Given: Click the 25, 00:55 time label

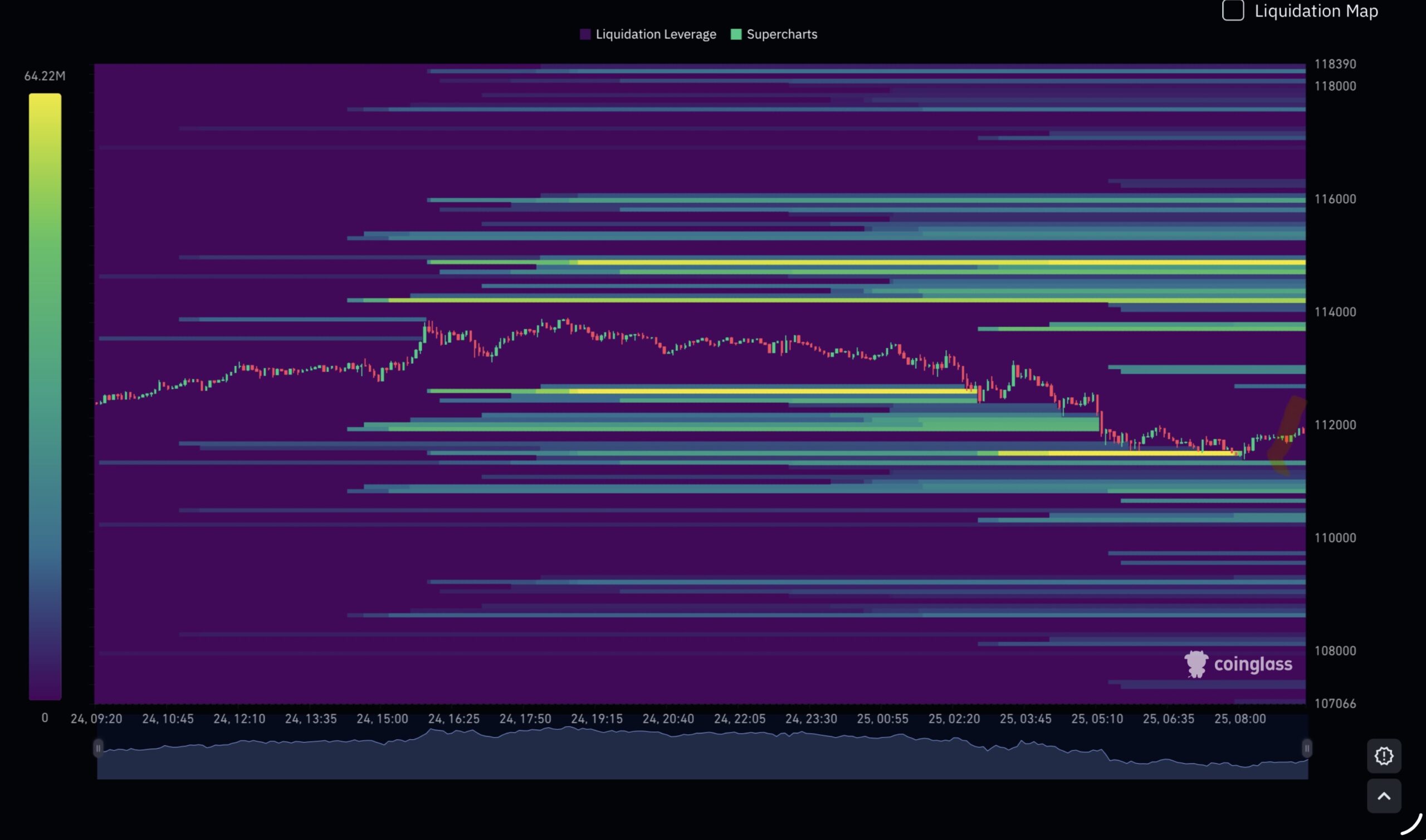Looking at the screenshot, I should [x=883, y=719].
